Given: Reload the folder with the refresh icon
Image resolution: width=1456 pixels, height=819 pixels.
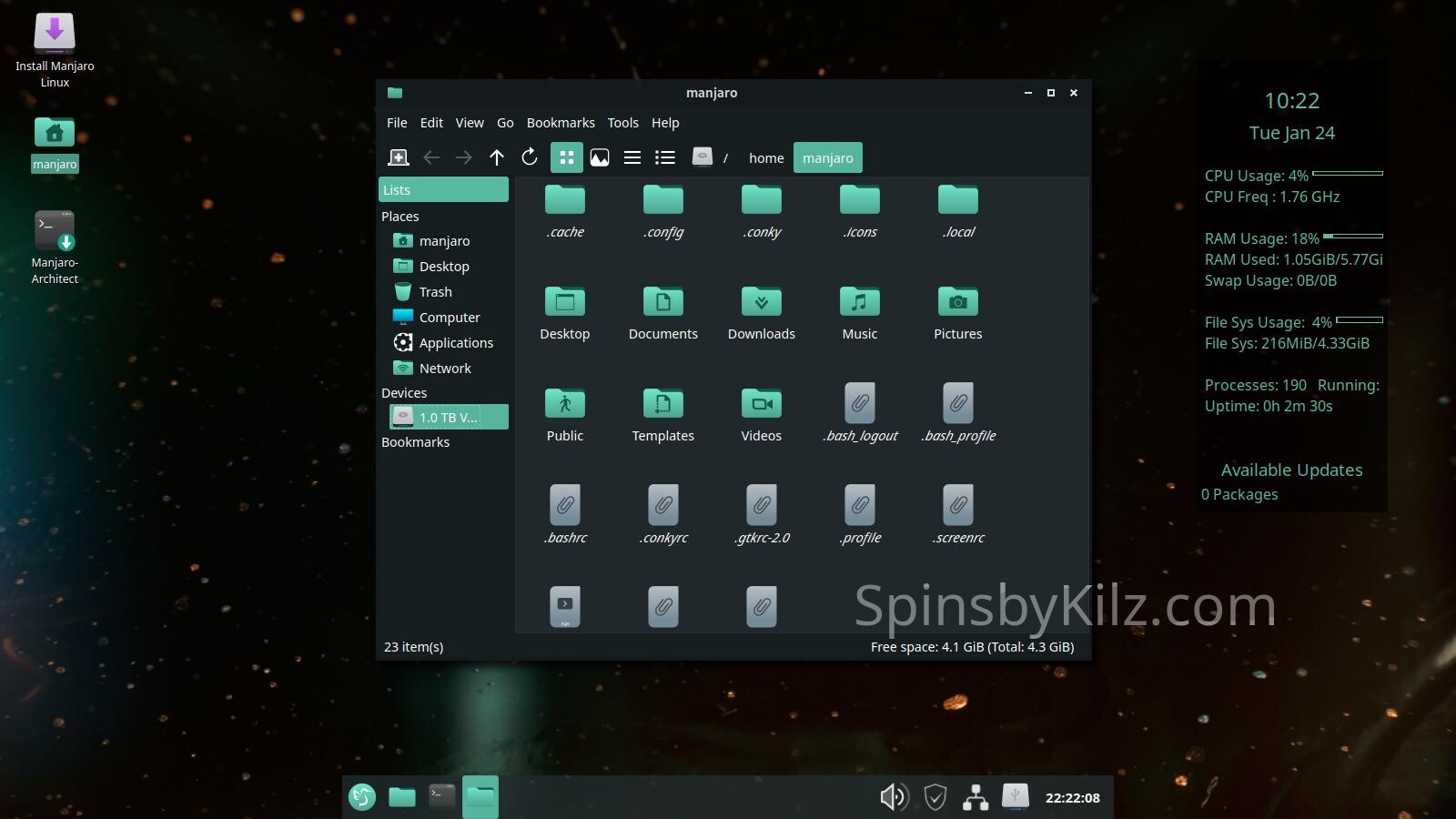Looking at the screenshot, I should click(x=530, y=157).
